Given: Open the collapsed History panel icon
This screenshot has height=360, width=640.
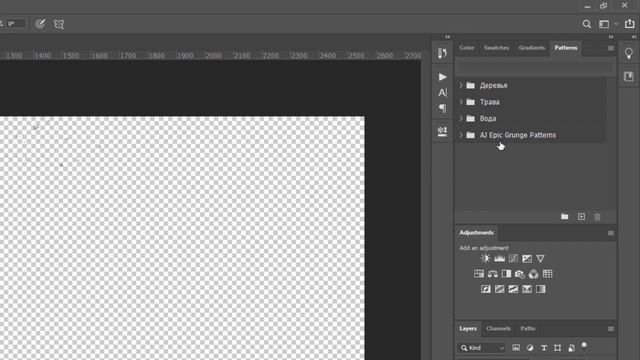Looking at the screenshot, I should coord(442,53).
